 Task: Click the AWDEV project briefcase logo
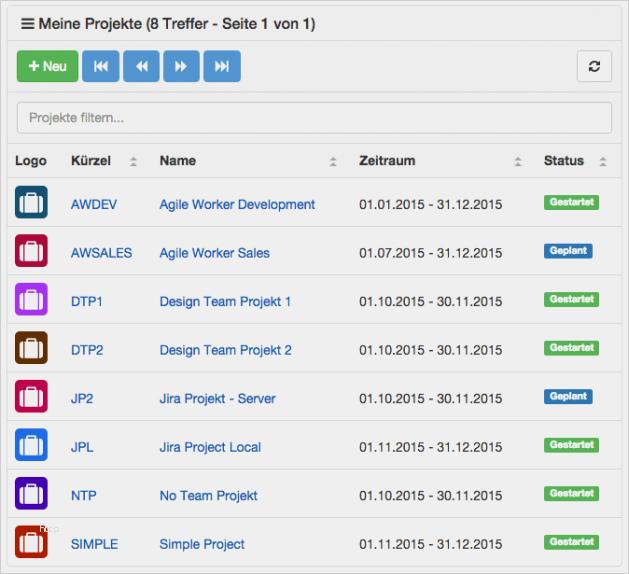click(31, 202)
